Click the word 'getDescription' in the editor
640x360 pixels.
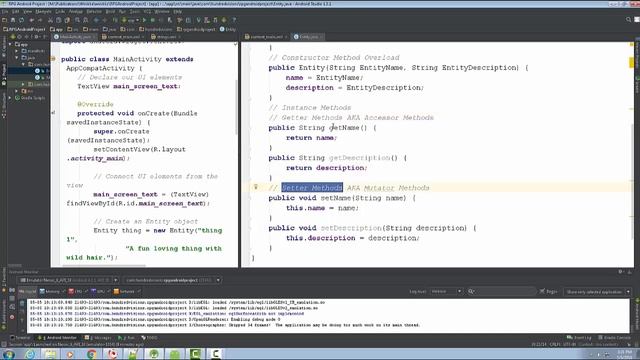point(359,158)
